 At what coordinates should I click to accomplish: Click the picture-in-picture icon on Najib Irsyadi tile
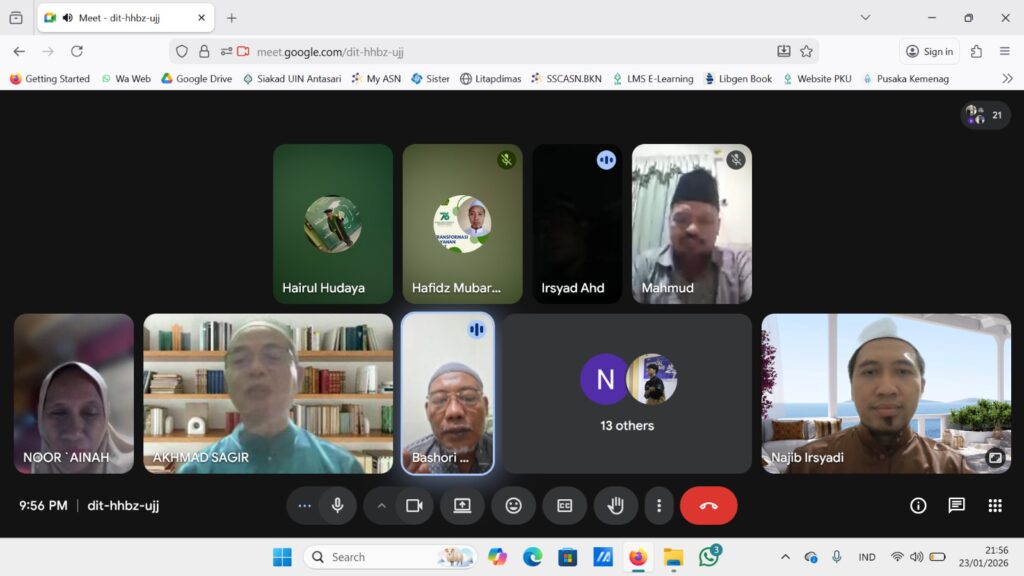click(995, 457)
